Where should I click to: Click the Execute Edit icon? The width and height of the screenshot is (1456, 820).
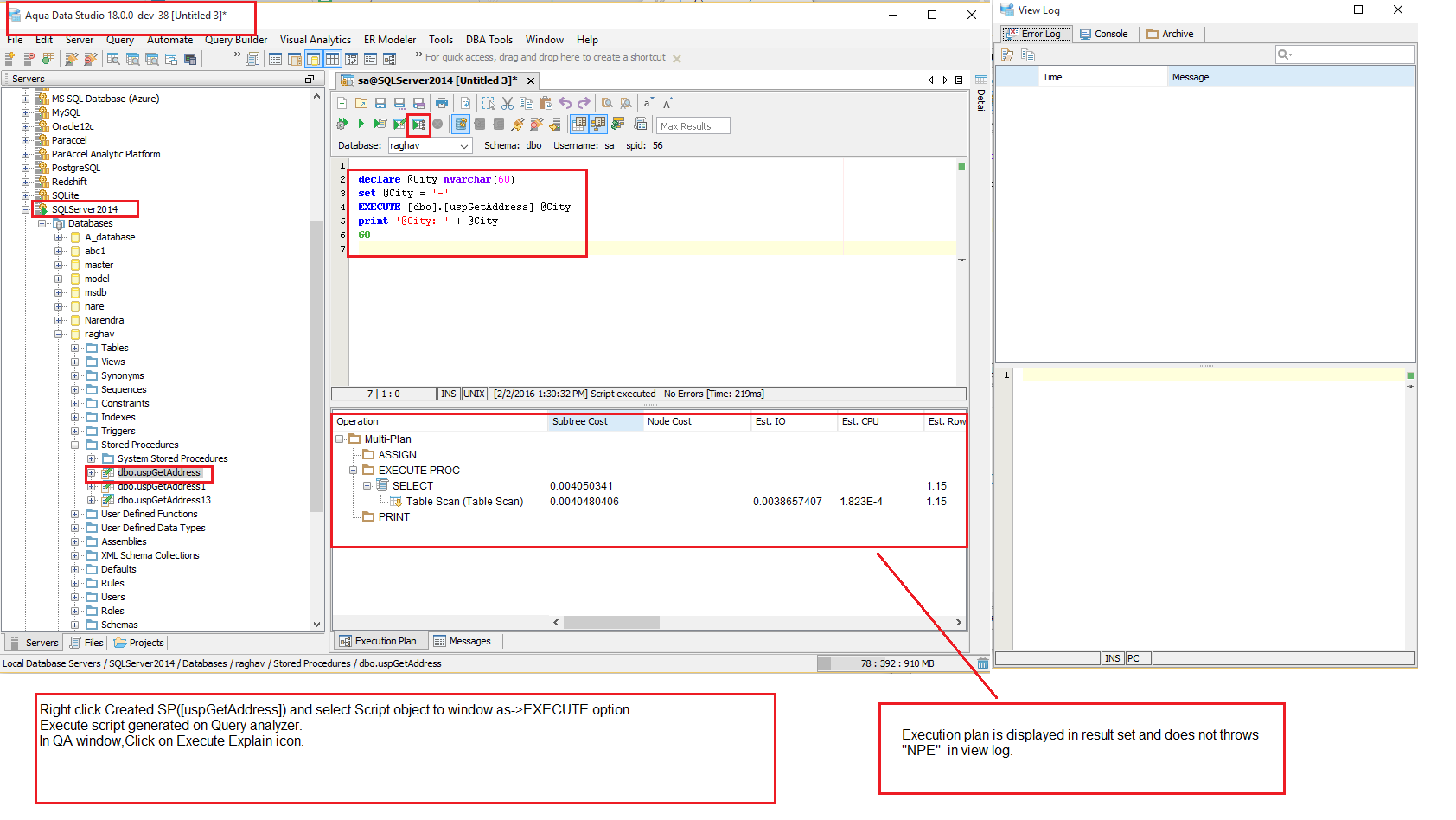click(x=399, y=124)
